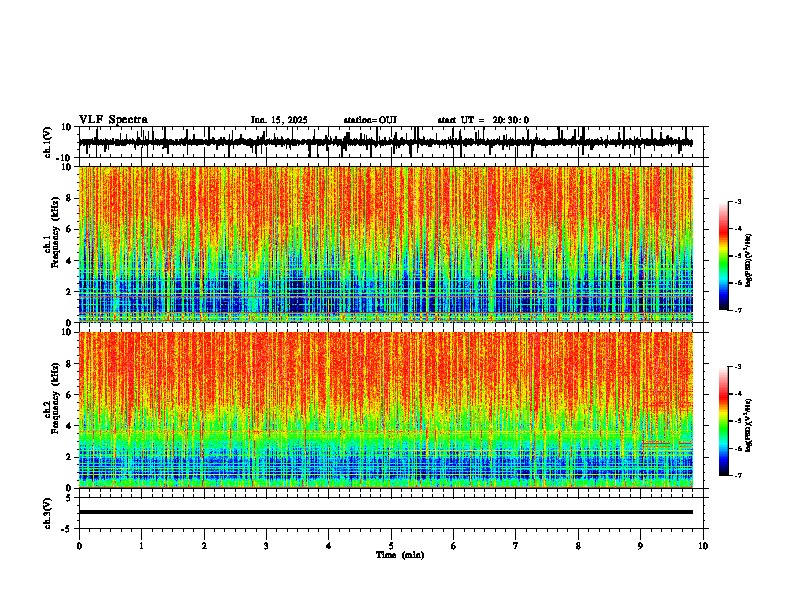Click the ch.2 spectrogram color scale bar
This screenshot has width=792, height=612.
tap(723, 421)
